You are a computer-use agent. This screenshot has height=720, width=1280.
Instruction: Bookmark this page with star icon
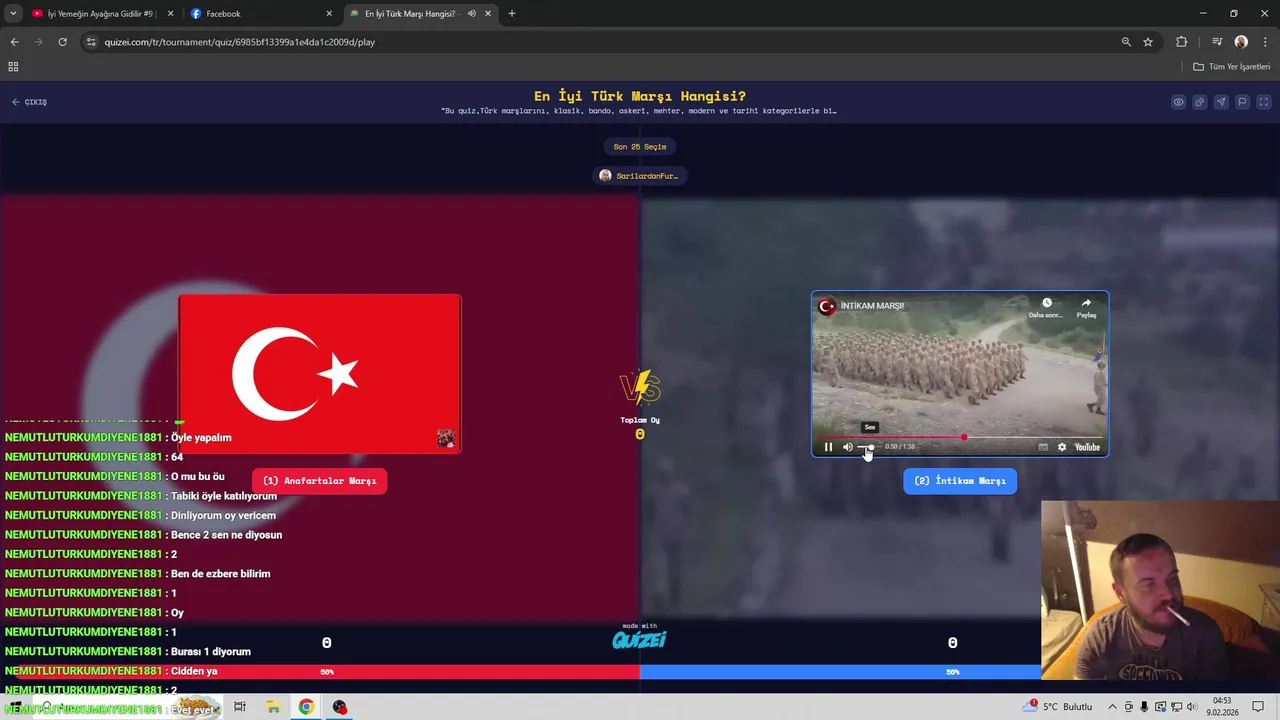point(1148,42)
